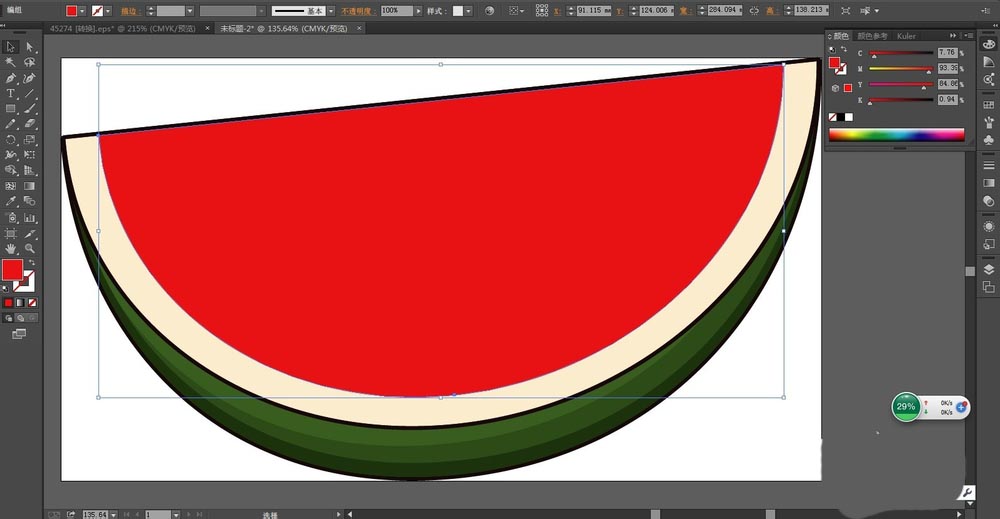1000x519 pixels.
Task: Select the Direct Selection (white arrow) tool
Action: pos(29,47)
